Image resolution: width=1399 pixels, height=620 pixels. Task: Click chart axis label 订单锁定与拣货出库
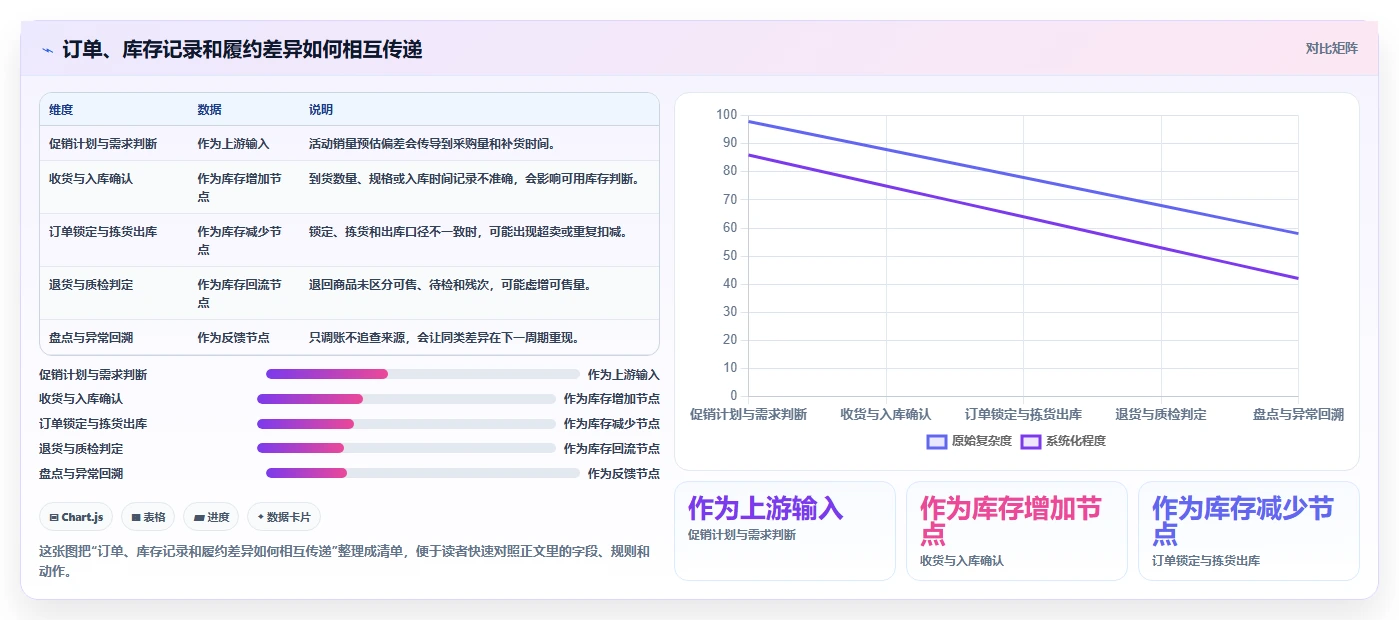click(x=1023, y=414)
